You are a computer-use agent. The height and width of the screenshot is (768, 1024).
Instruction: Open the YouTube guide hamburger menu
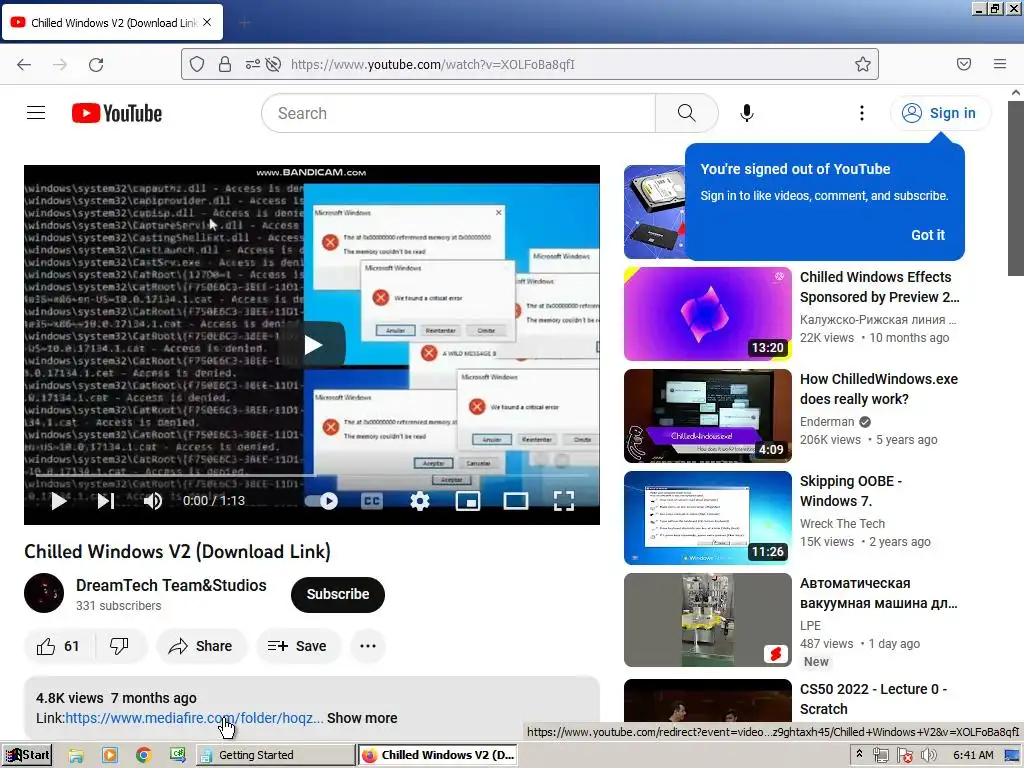[x=36, y=113]
